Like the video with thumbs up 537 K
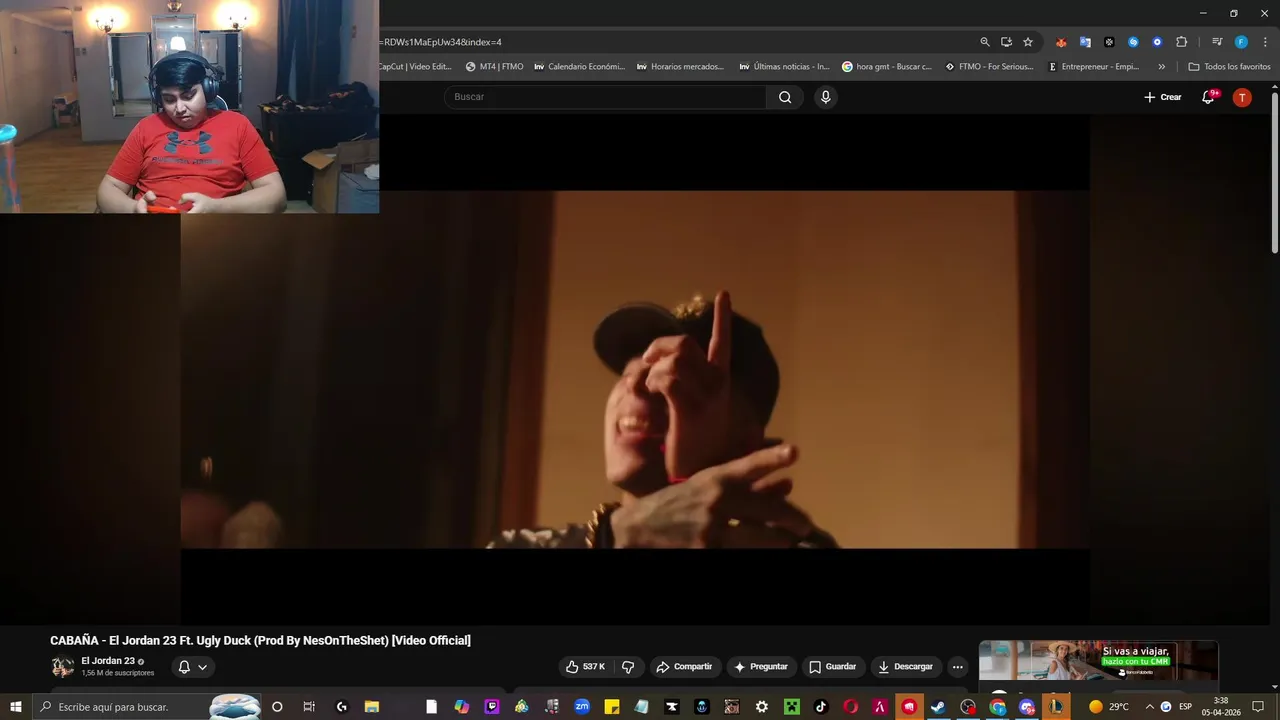This screenshot has width=1280, height=720. click(x=585, y=667)
